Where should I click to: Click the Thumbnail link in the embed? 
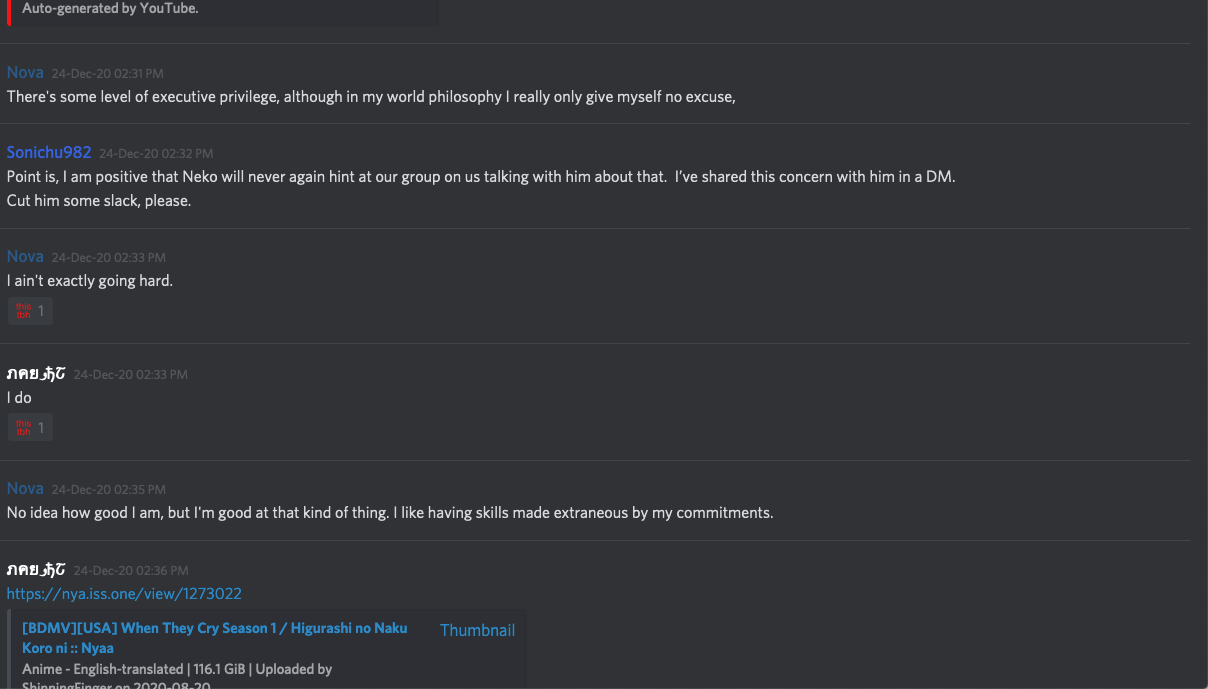(477, 630)
